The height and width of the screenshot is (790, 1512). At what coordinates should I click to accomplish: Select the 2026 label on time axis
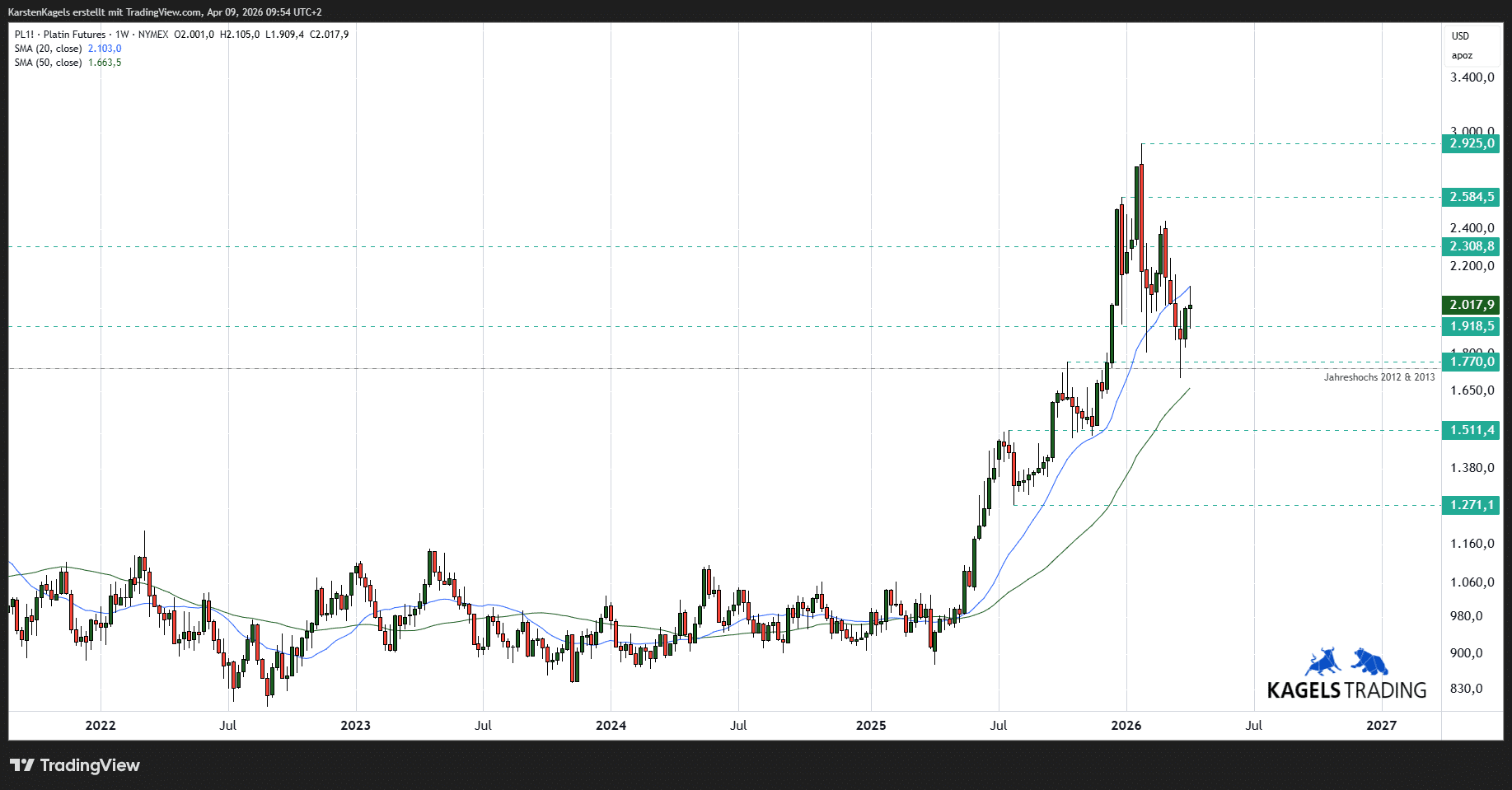1126,725
